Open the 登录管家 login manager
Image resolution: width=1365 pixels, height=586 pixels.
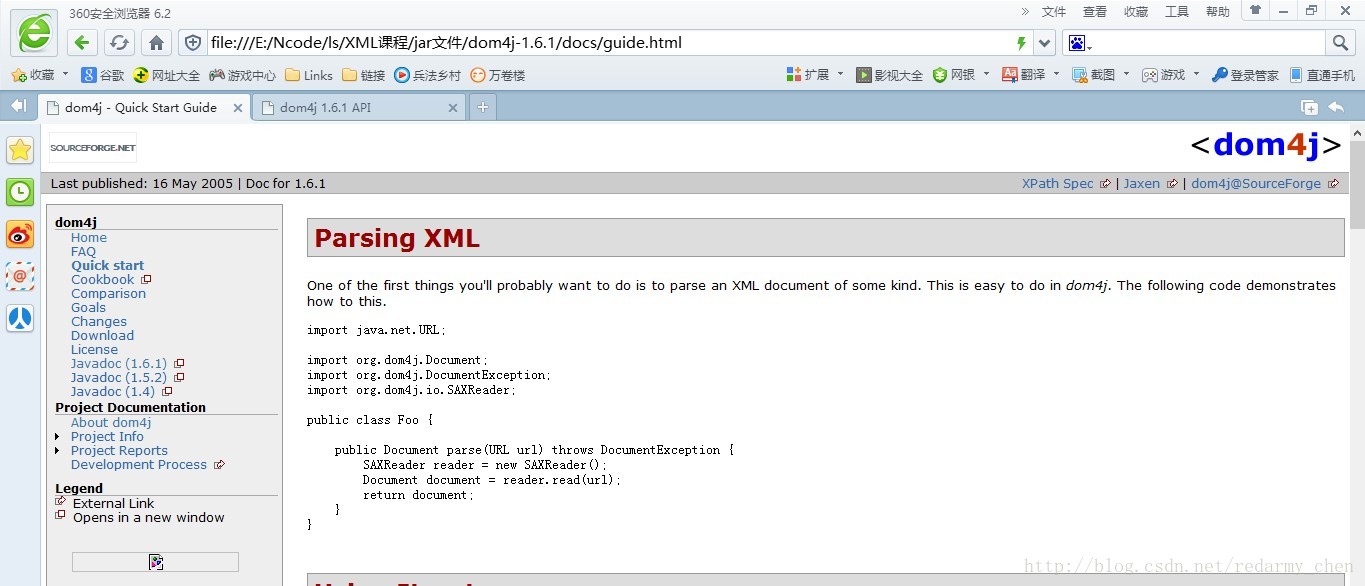pyautogui.click(x=1245, y=75)
